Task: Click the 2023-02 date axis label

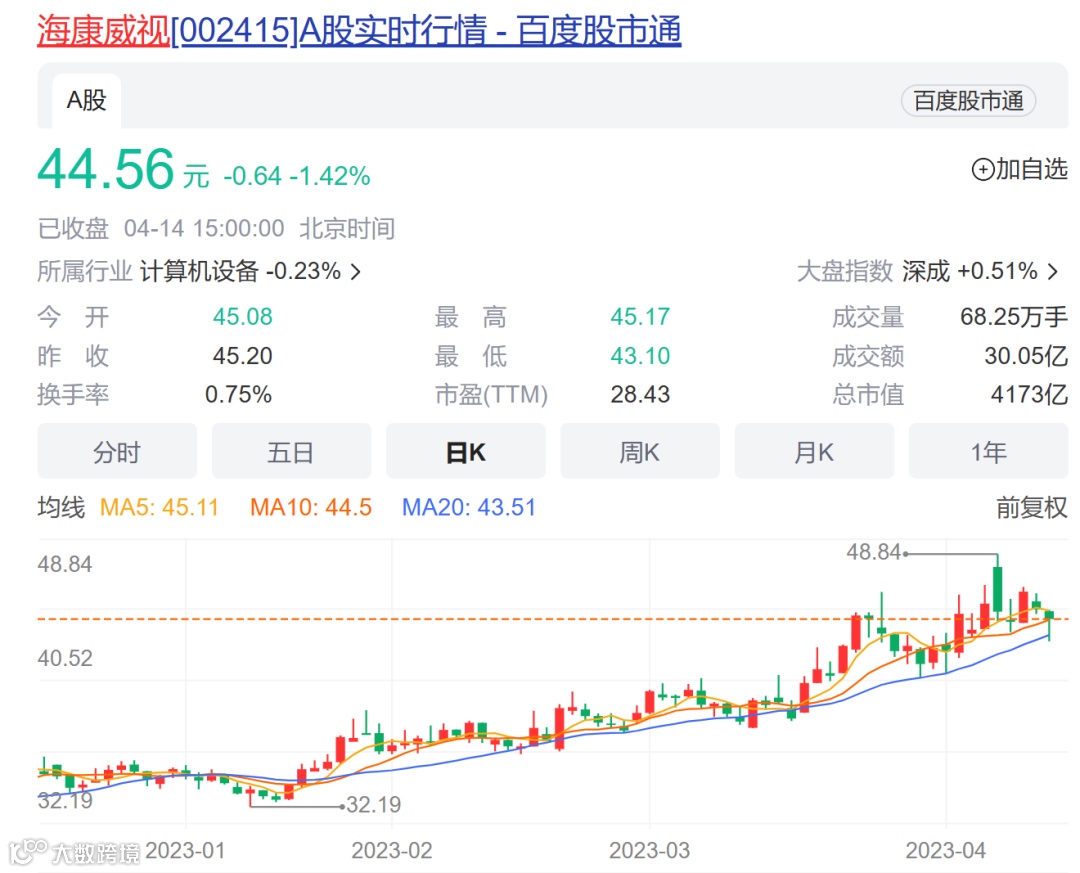Action: click(391, 851)
